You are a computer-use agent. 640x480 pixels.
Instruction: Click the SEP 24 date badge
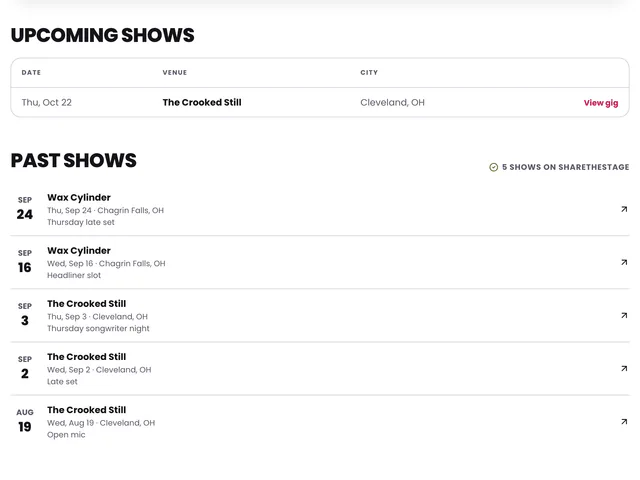tap(24, 209)
